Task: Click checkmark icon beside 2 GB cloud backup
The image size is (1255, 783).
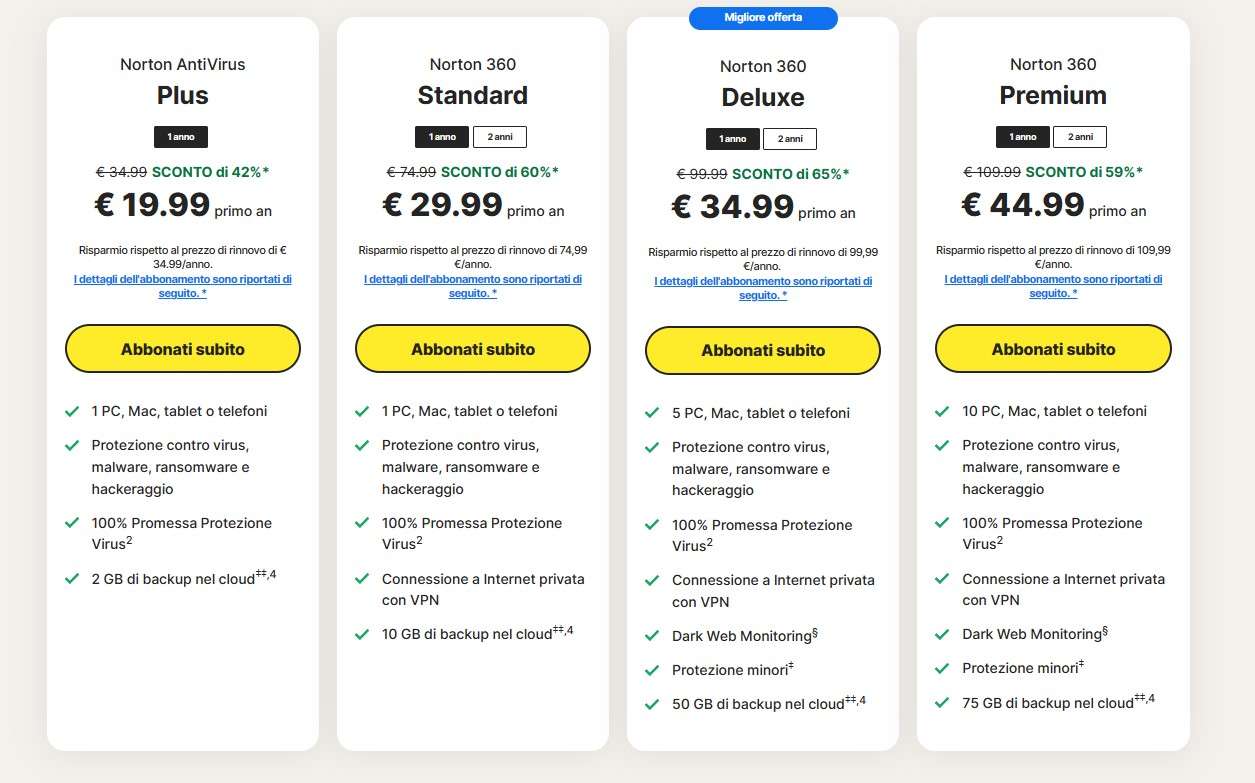Action: pos(72,579)
